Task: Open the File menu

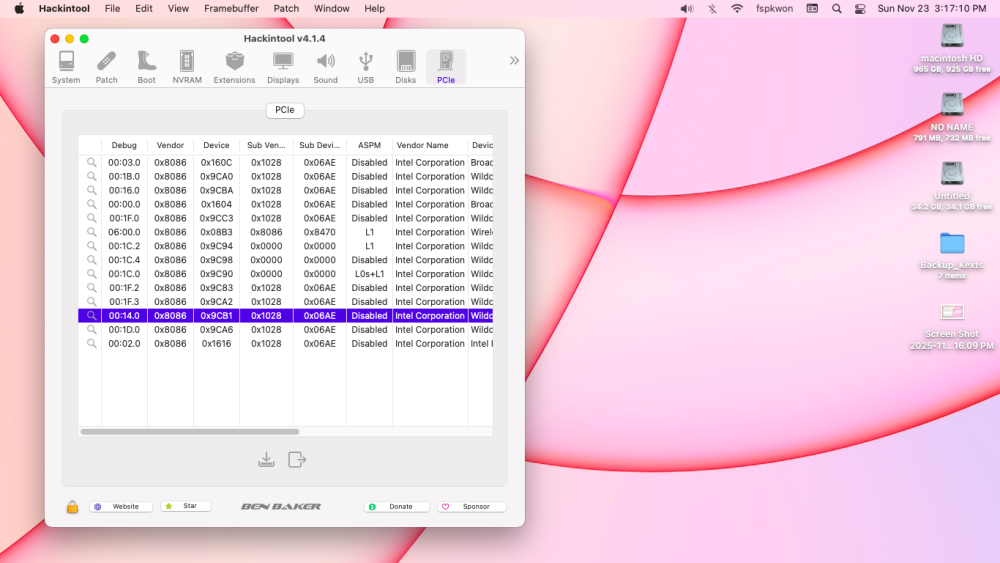Action: (112, 9)
